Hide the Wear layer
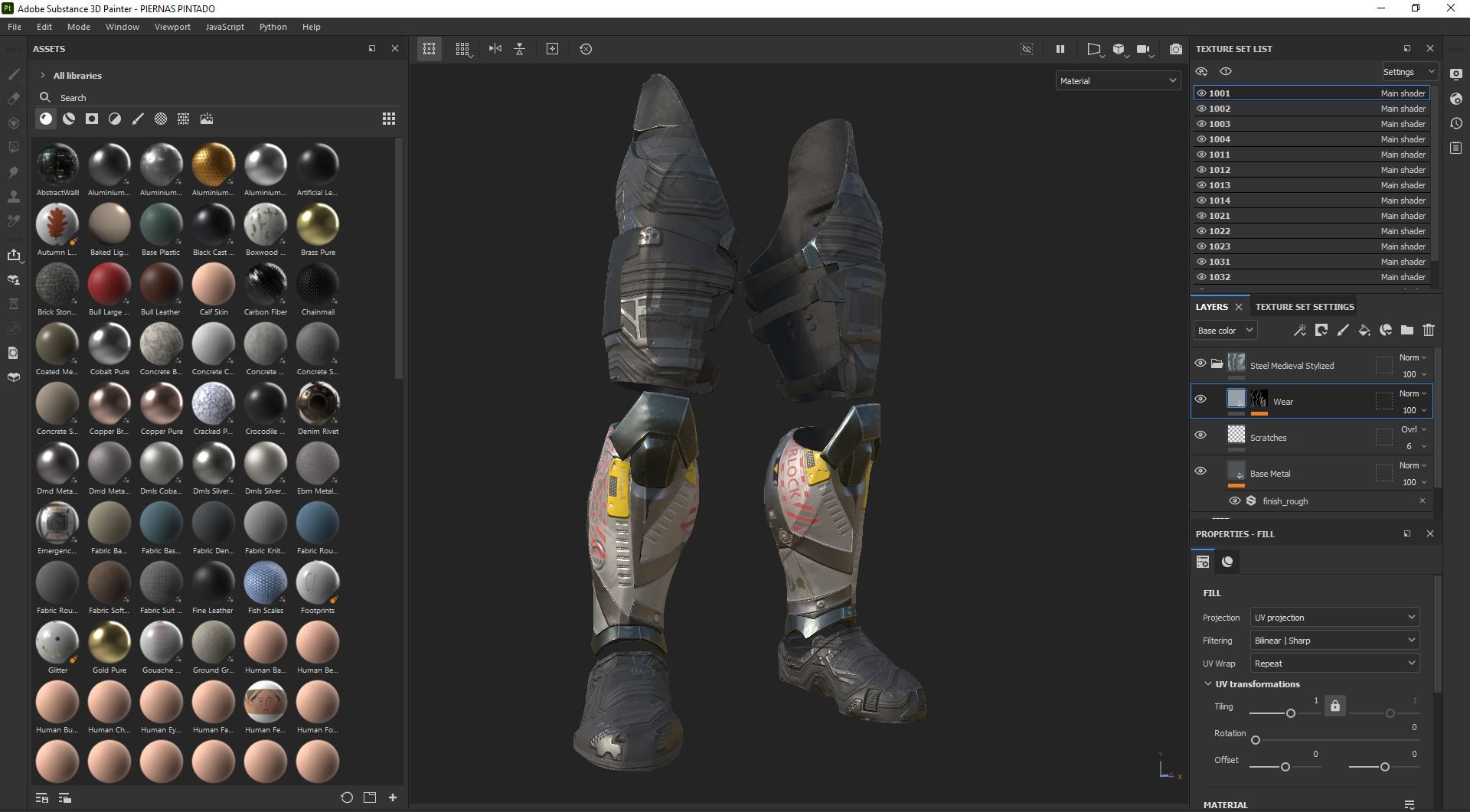This screenshot has height=812, width=1470. [x=1200, y=399]
